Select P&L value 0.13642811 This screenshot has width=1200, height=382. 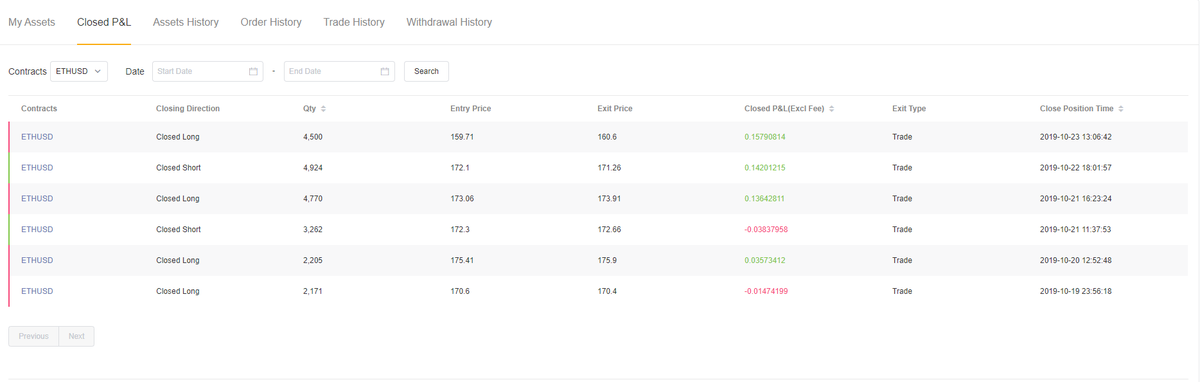(x=765, y=198)
